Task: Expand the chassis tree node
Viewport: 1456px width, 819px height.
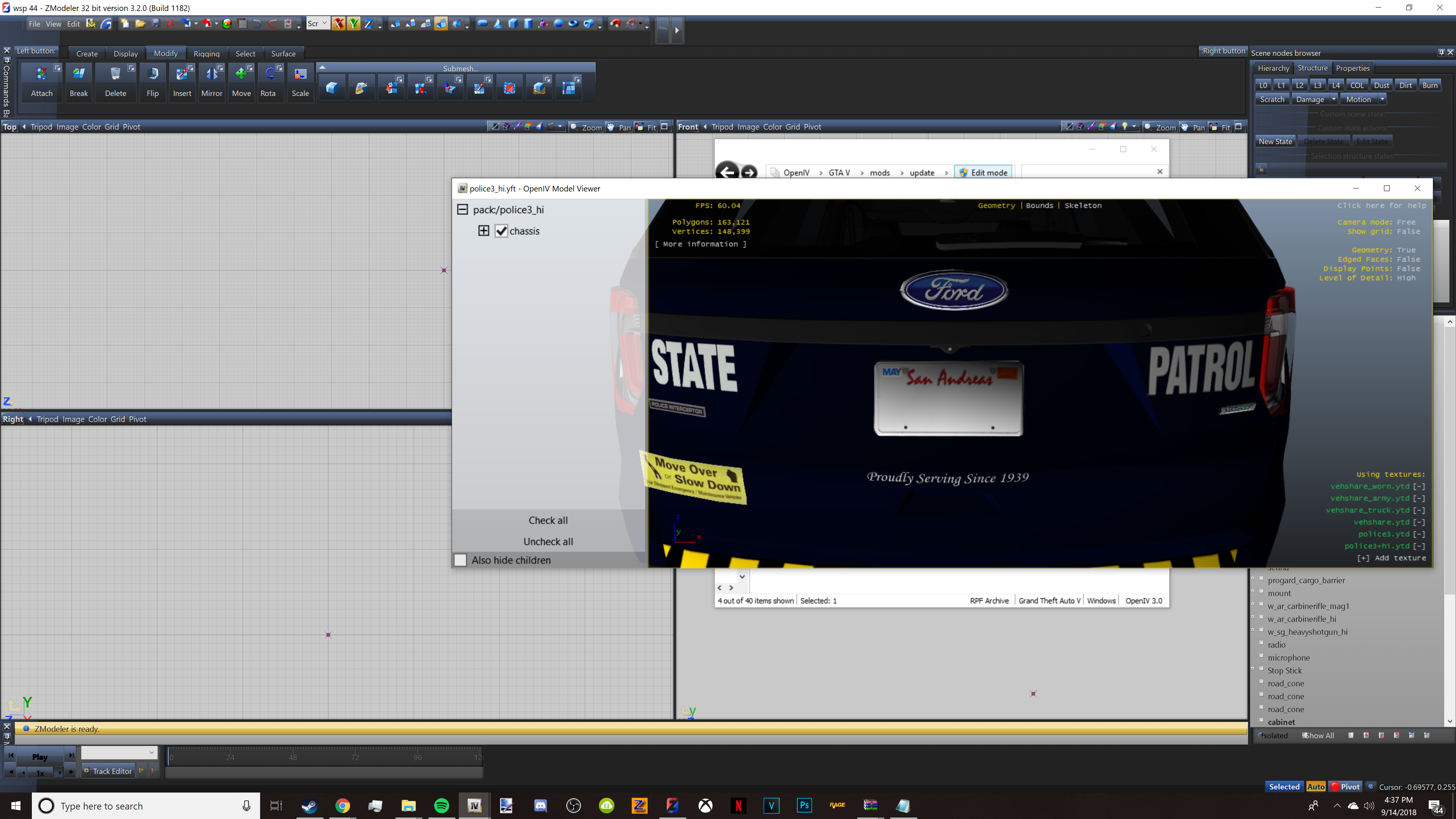Action: (x=484, y=231)
